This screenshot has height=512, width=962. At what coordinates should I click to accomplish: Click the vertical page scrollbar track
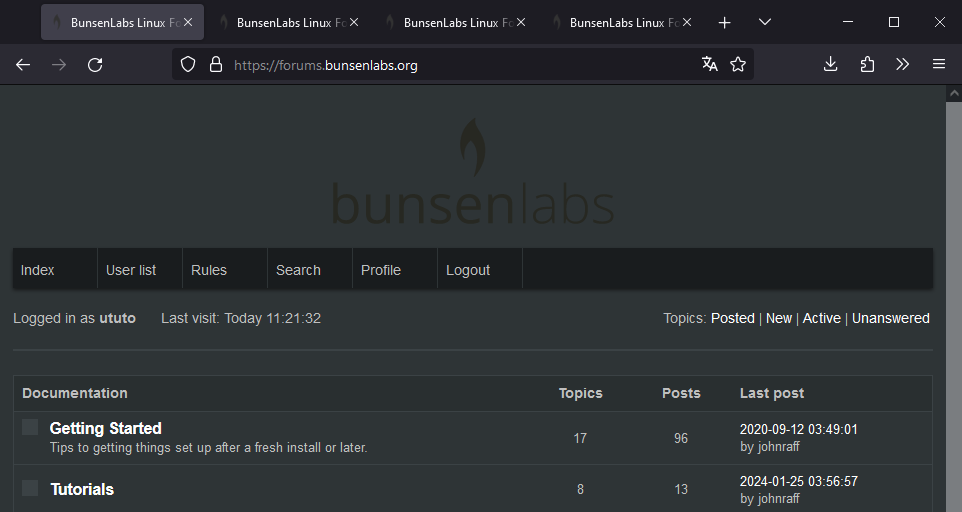click(953, 307)
